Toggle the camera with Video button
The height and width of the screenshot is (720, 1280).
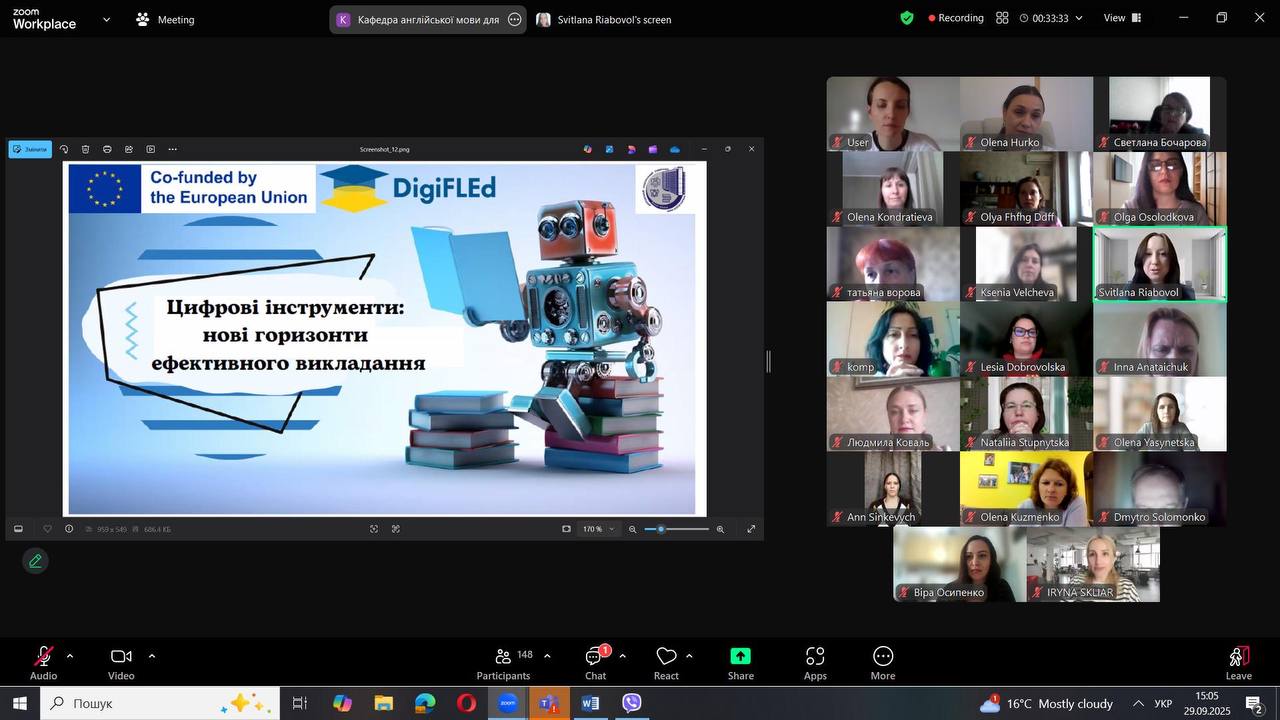[x=121, y=662]
